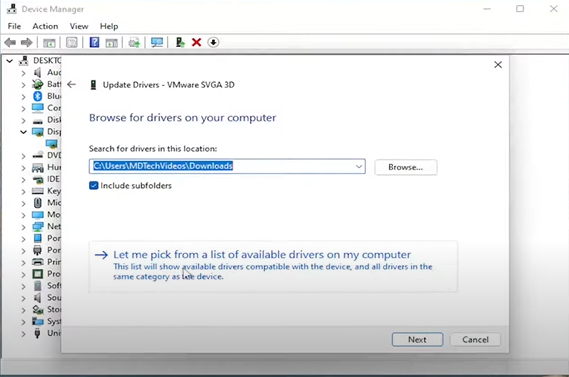The image size is (569, 377).
Task: Click the Device Manager title bar icon
Action: (x=12, y=9)
